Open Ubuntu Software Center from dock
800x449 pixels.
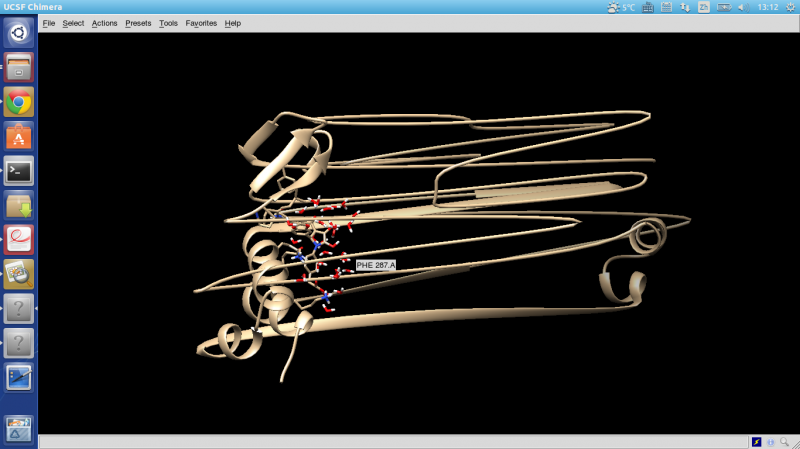[19, 136]
